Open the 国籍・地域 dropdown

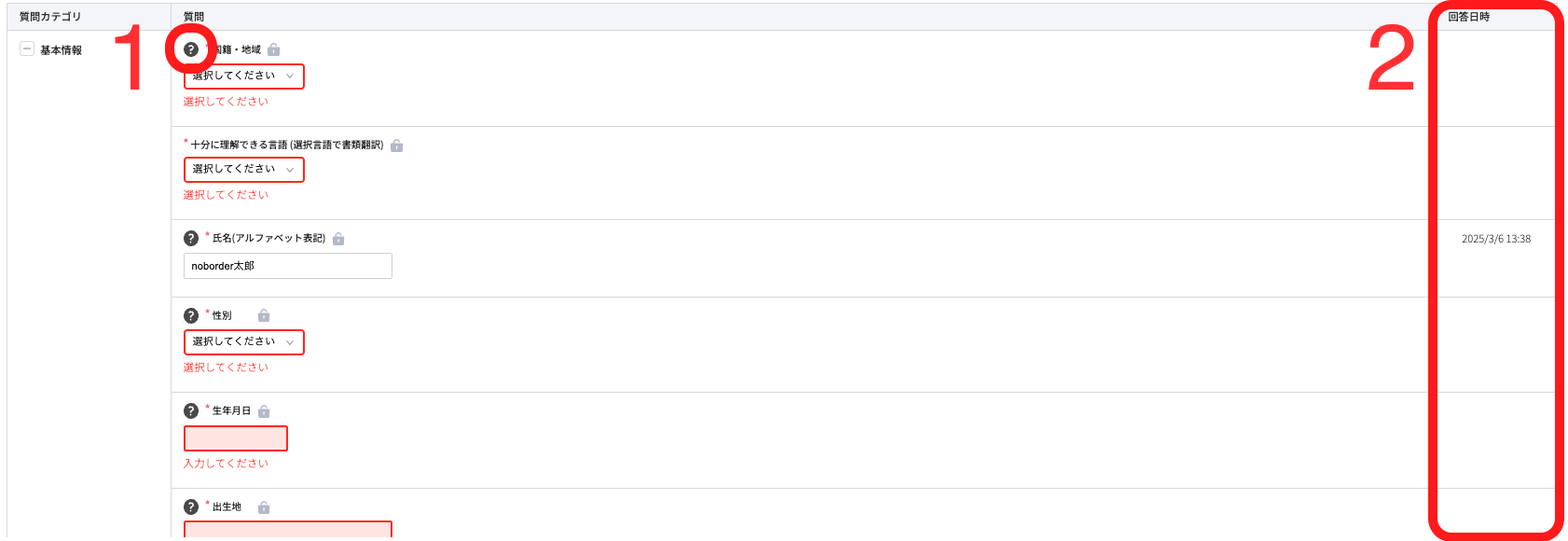(243, 76)
